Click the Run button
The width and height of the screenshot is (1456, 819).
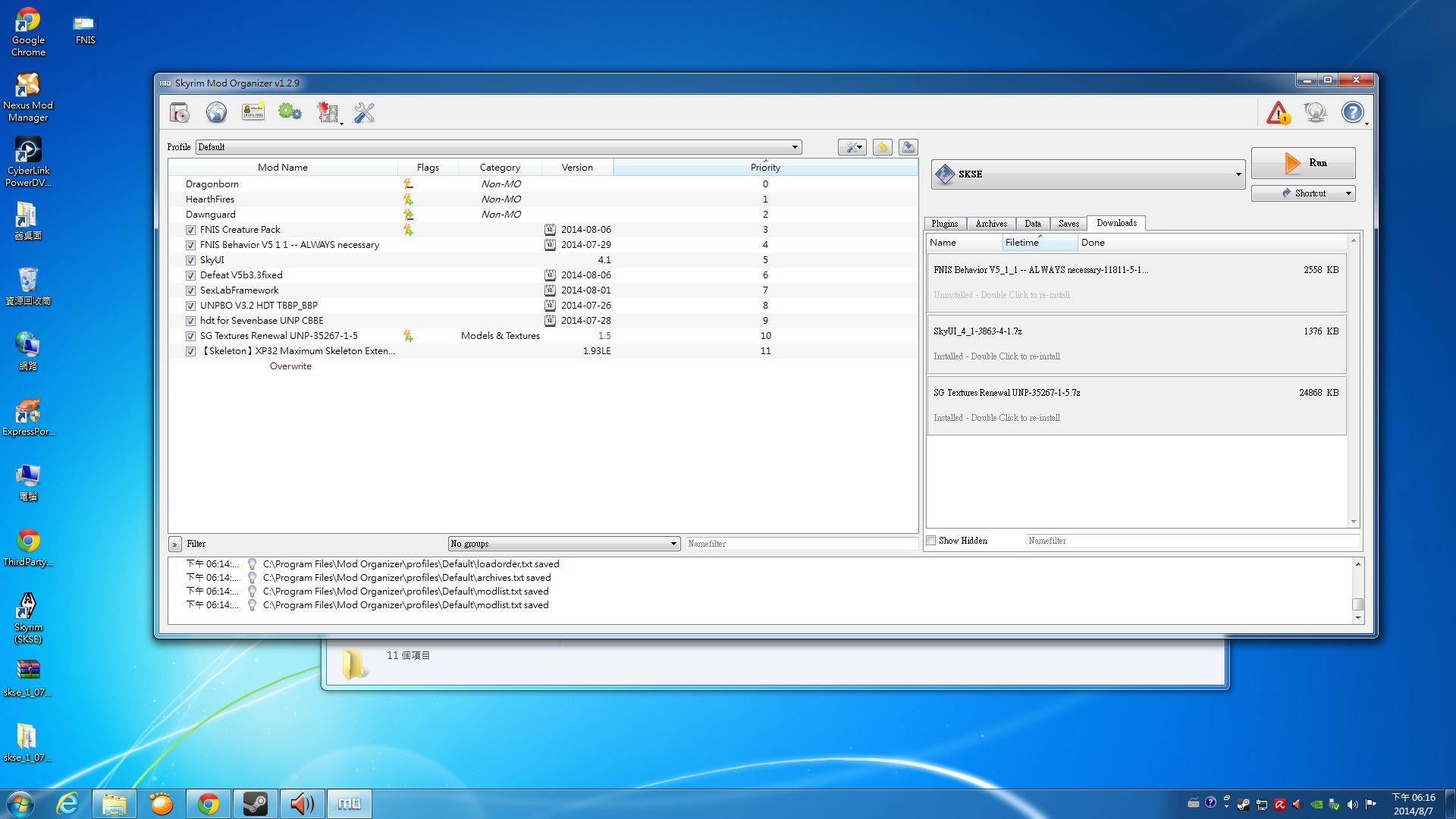pyautogui.click(x=1303, y=163)
